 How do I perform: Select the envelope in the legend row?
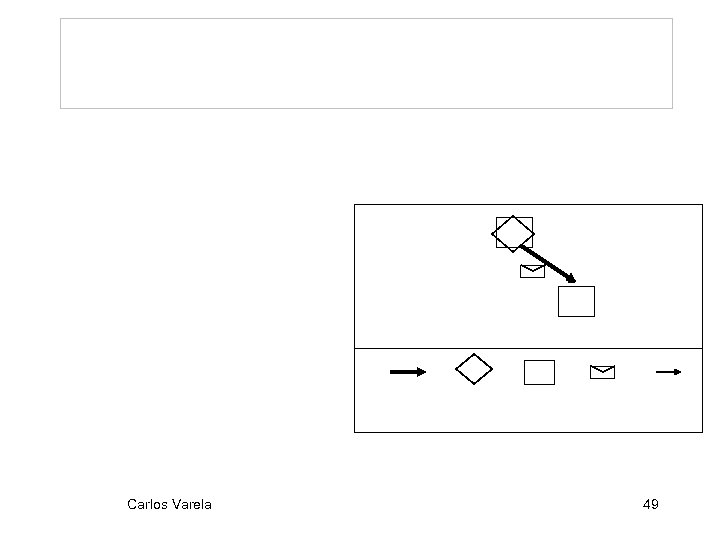coord(602,372)
